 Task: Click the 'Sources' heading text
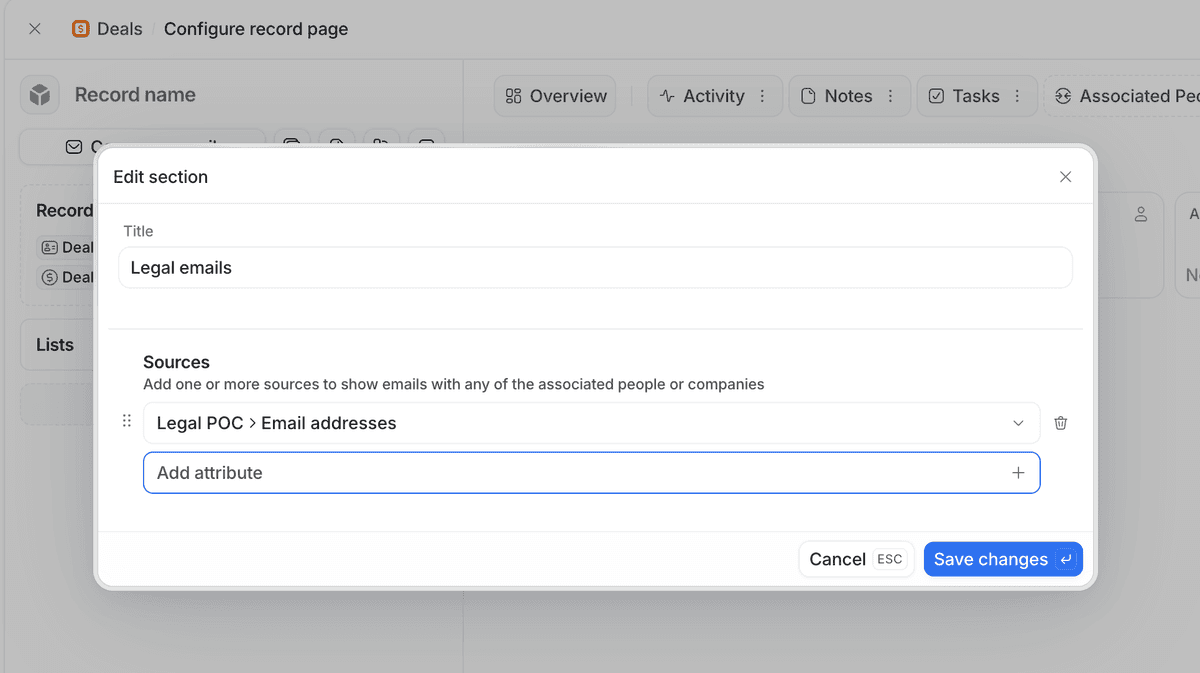click(176, 362)
